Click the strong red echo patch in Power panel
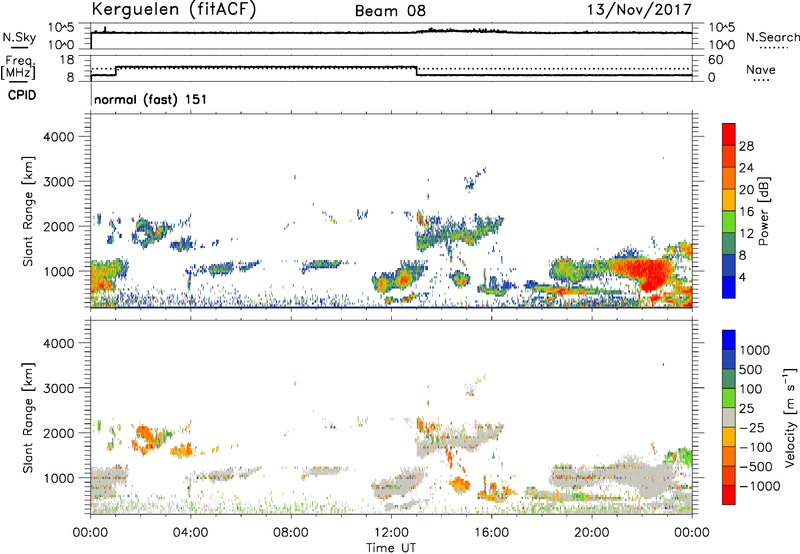Screen dimensions: 800x554 [644, 272]
